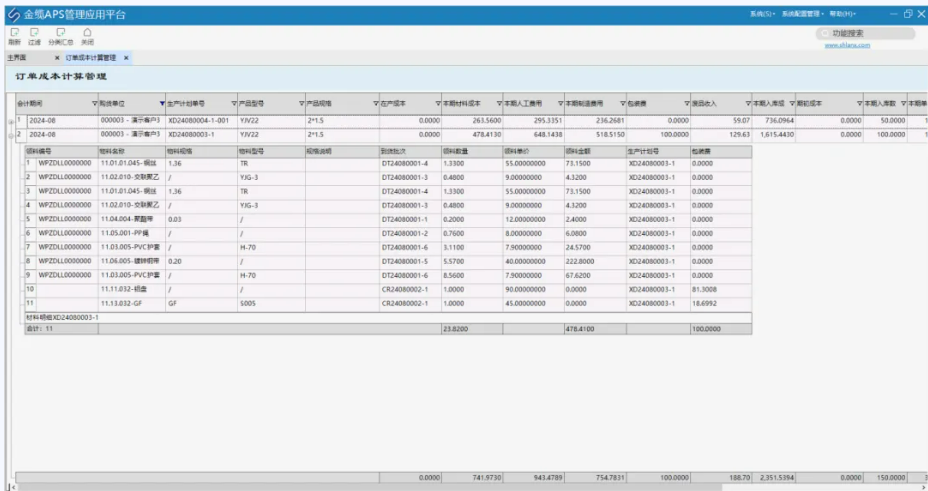Select quantity cell 5.5700

coord(472,261)
